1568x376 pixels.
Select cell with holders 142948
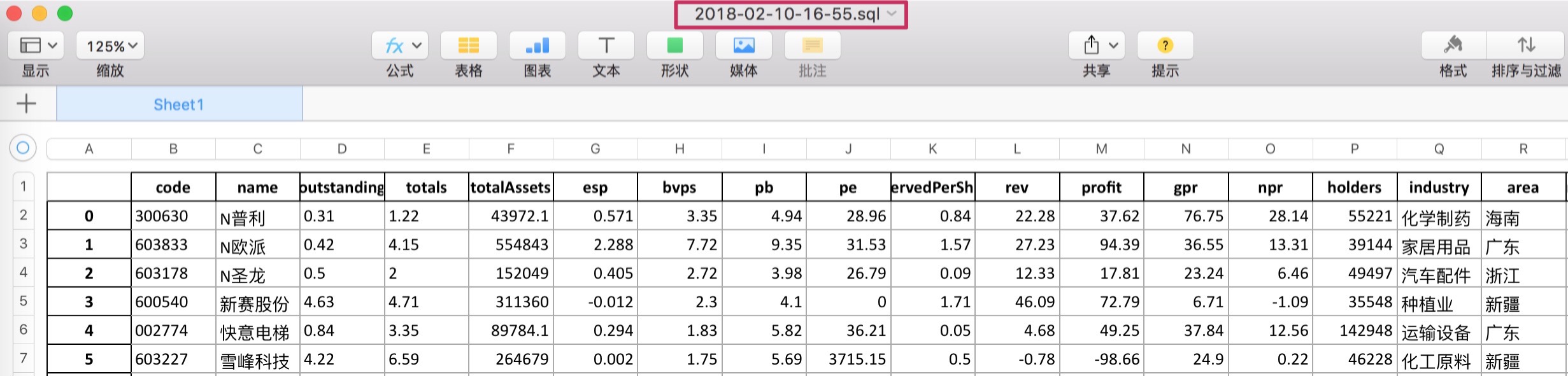(x=1355, y=330)
